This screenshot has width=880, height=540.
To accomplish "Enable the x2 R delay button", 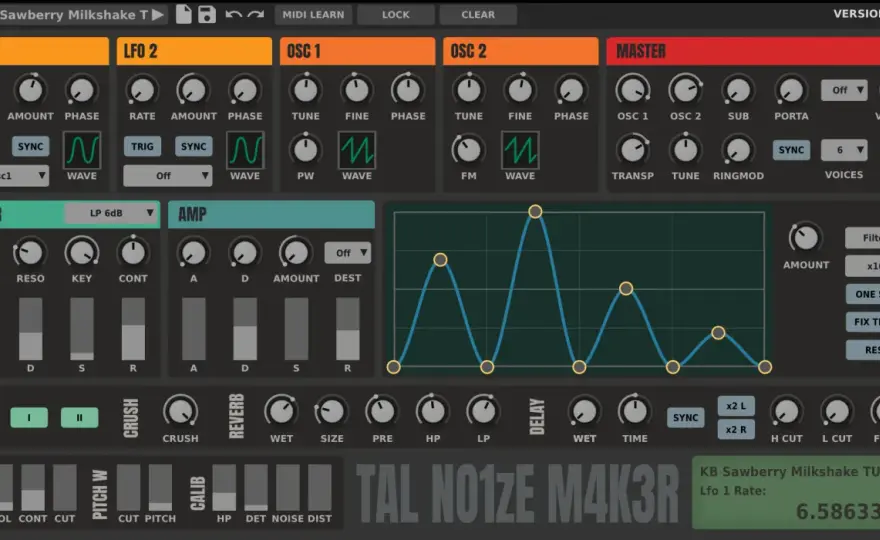I will [x=736, y=429].
